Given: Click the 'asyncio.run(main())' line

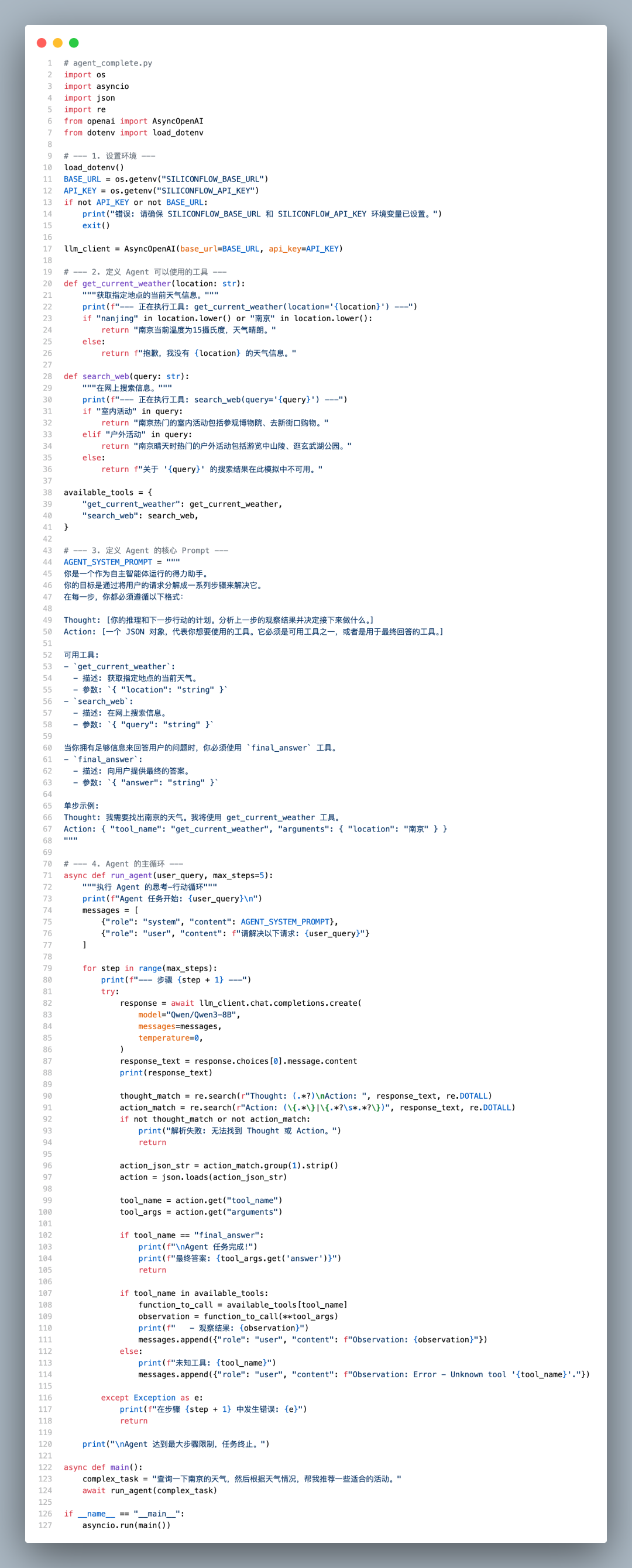Looking at the screenshot, I should (126, 1525).
